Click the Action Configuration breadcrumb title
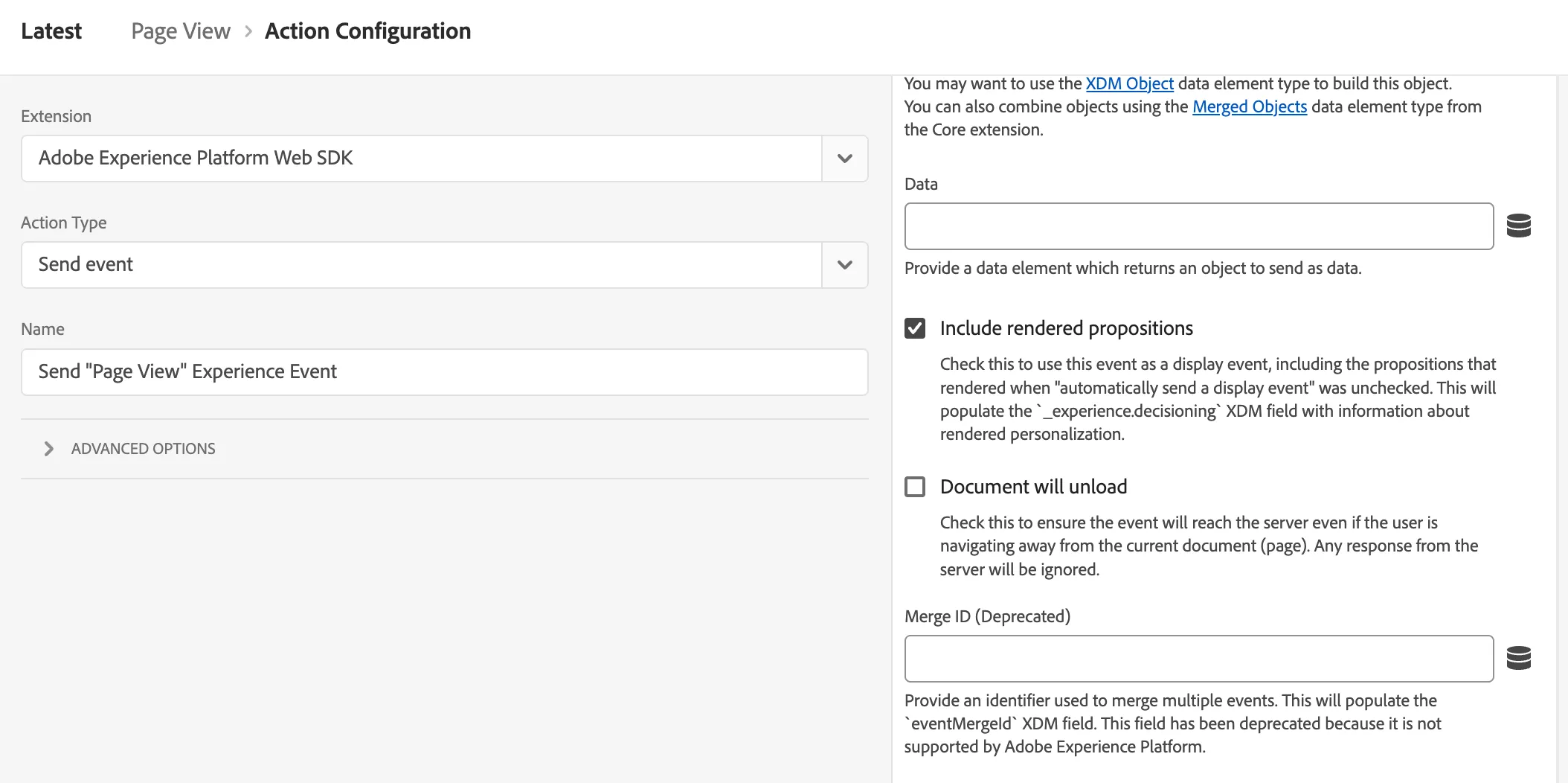 [x=367, y=31]
